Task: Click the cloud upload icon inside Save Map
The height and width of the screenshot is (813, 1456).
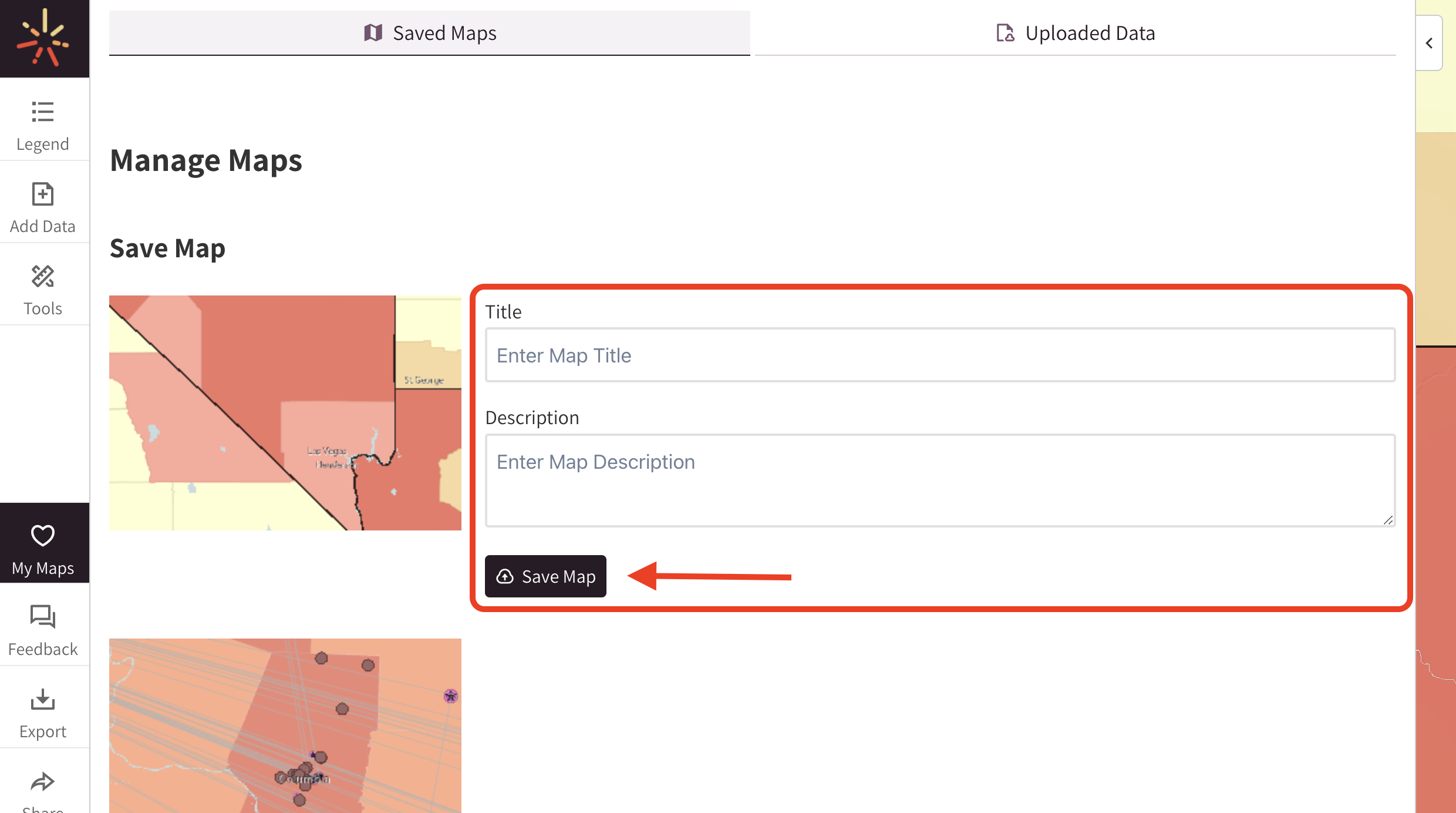Action: pos(505,576)
